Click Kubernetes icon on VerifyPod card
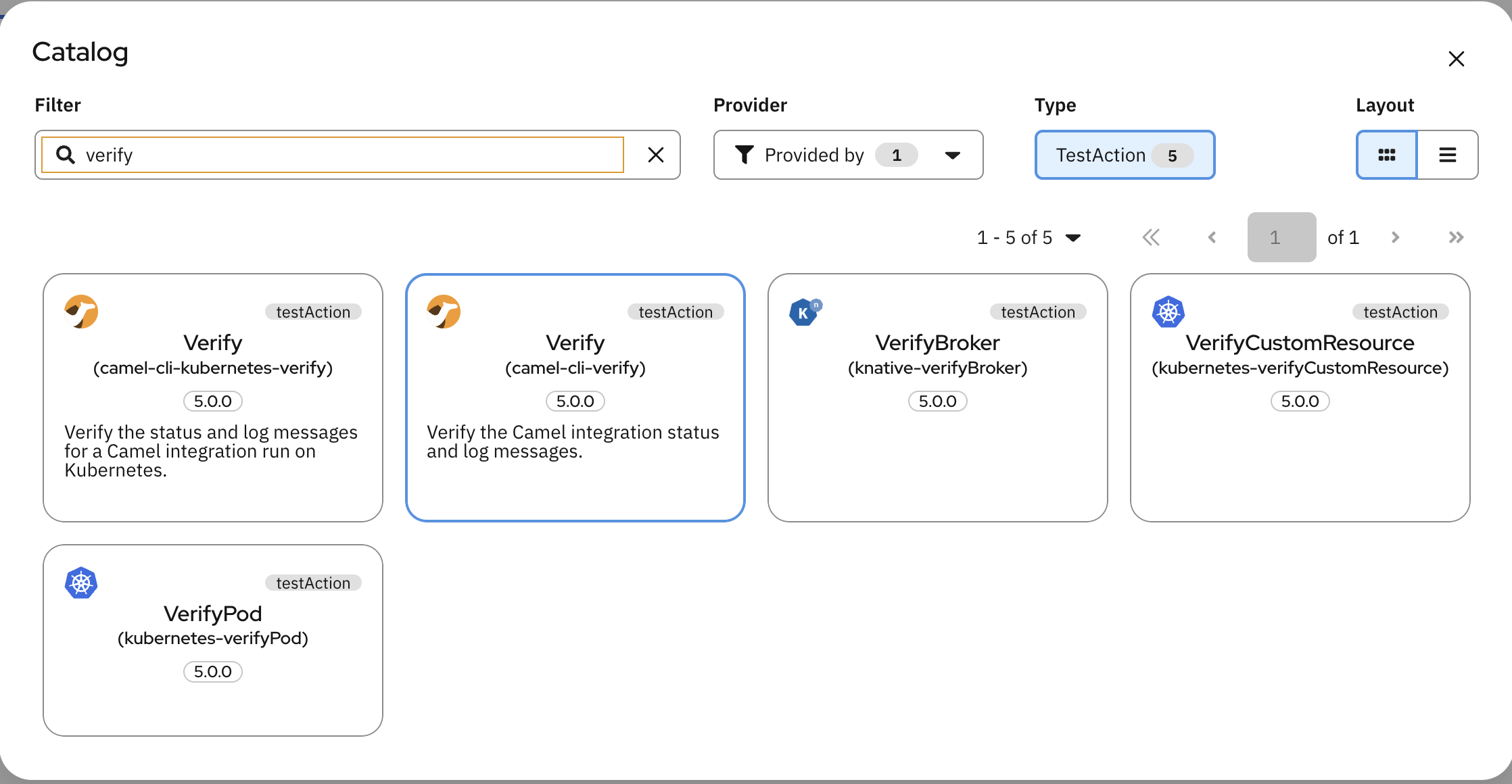Viewport: 1512px width, 784px height. pos(81,583)
